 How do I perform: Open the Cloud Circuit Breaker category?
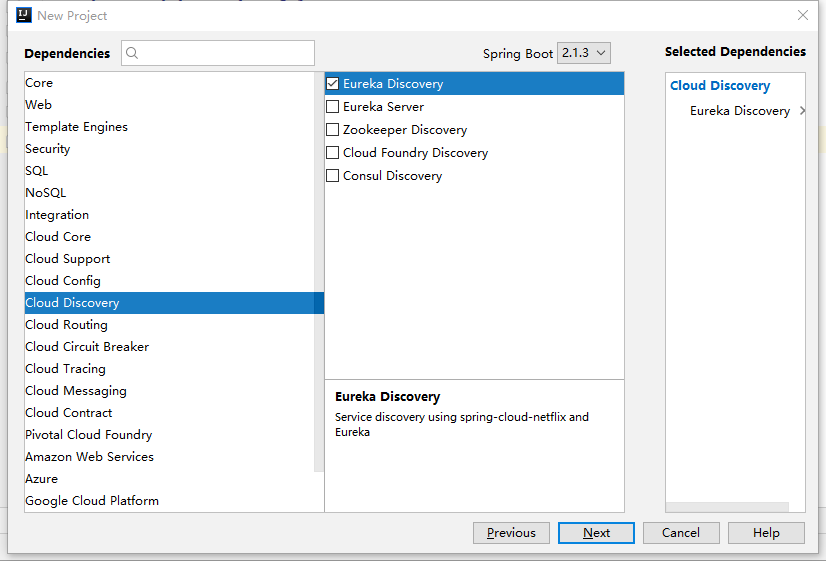click(x=169, y=347)
